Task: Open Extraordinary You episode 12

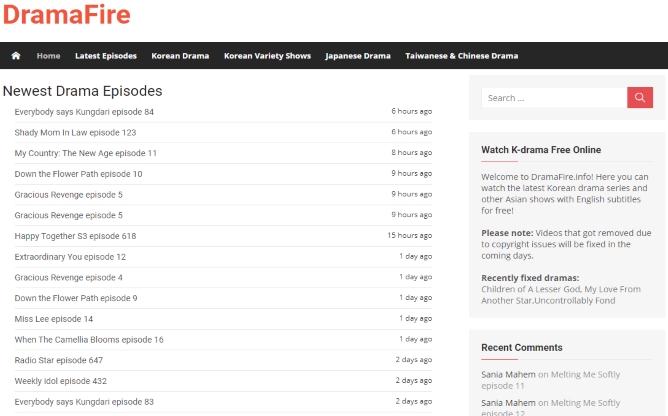Action: pos(70,257)
